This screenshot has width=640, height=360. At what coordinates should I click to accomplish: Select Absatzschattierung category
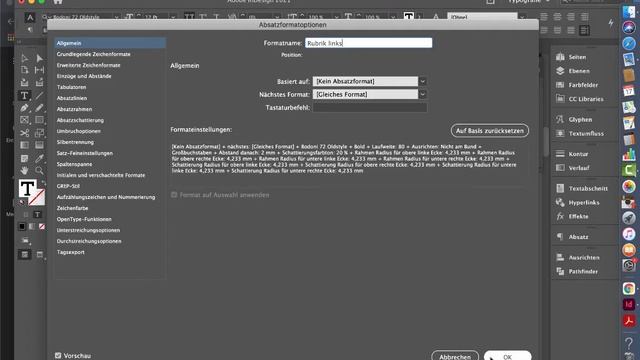coord(80,120)
